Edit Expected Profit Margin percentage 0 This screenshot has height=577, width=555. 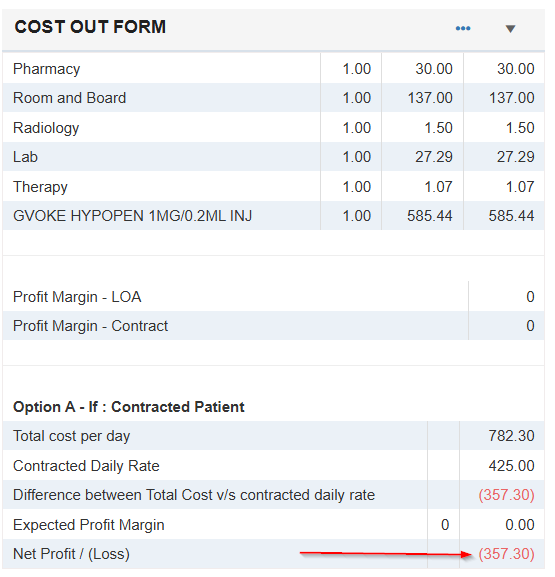coord(445,525)
